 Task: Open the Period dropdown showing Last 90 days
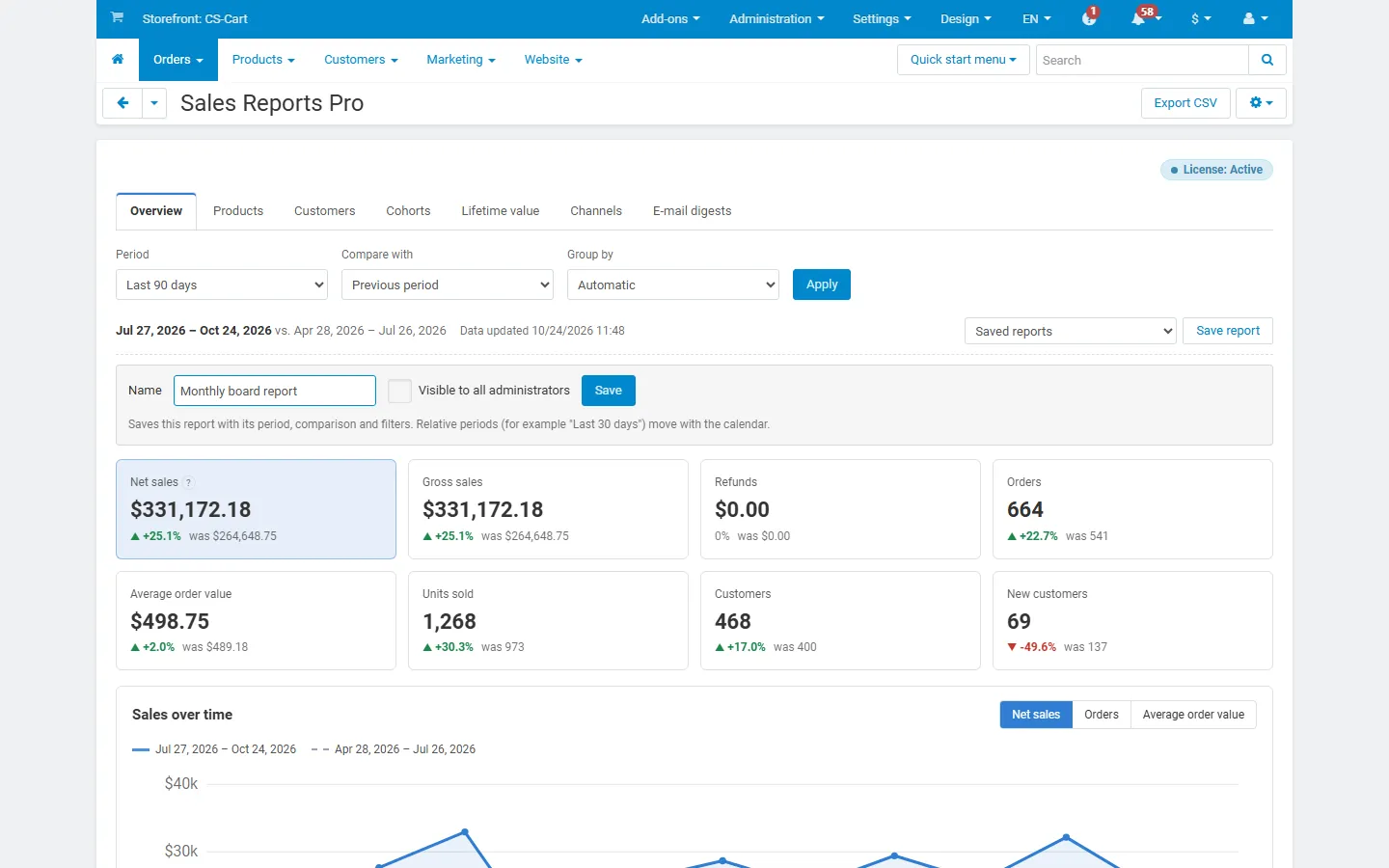click(222, 285)
